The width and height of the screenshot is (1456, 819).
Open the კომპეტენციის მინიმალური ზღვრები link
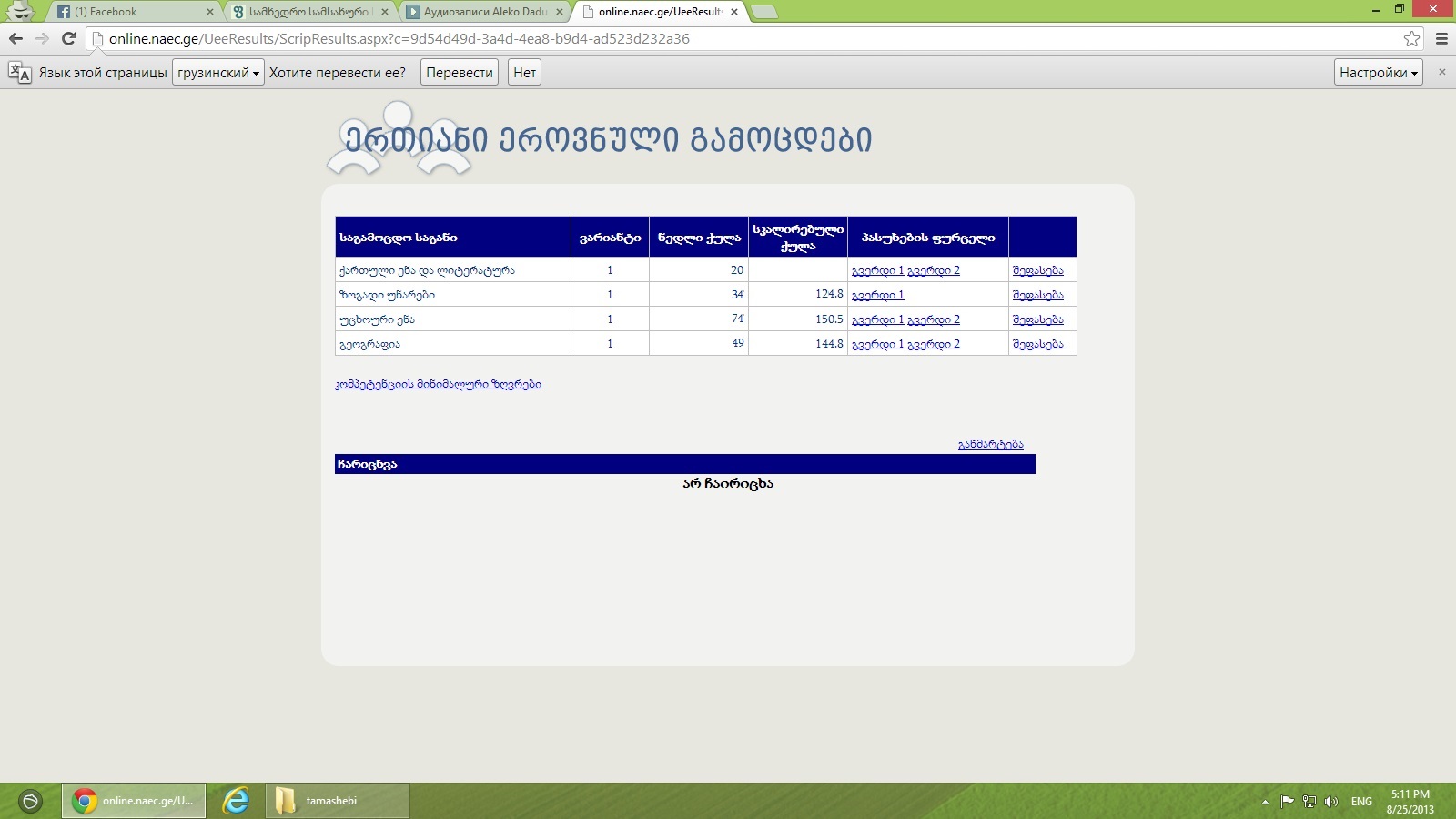pyautogui.click(x=438, y=384)
